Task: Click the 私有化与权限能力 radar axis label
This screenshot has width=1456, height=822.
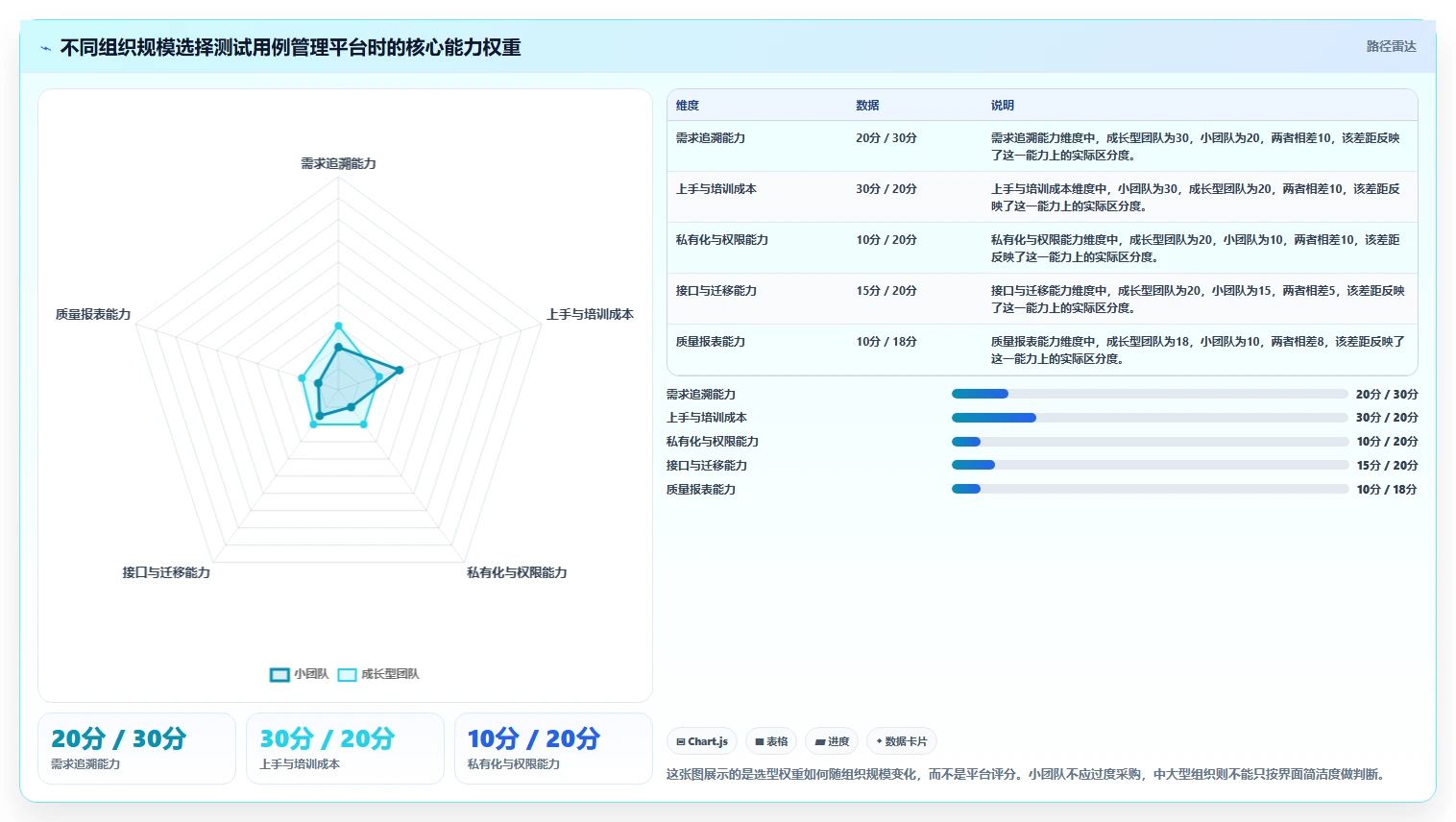Action: 517,572
